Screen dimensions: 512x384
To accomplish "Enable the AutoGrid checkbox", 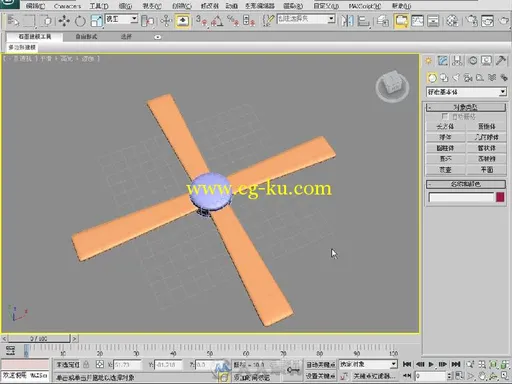I will (x=444, y=116).
